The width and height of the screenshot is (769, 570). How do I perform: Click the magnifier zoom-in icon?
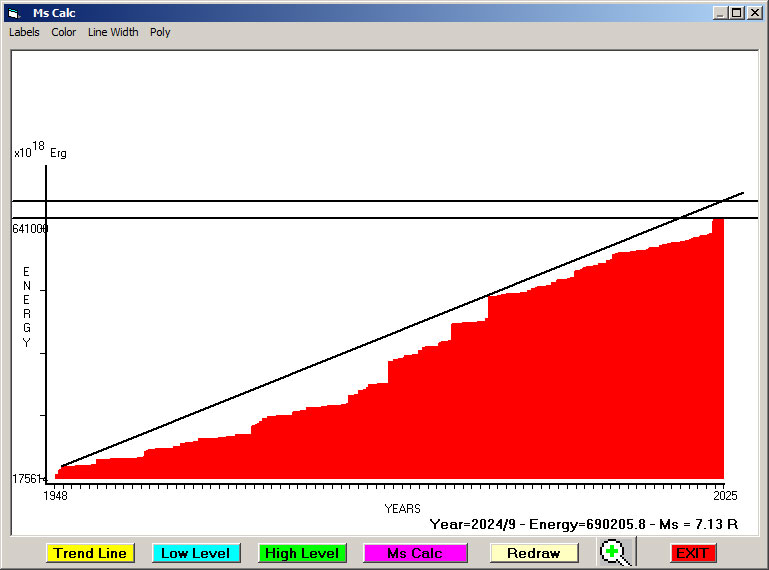pos(617,552)
